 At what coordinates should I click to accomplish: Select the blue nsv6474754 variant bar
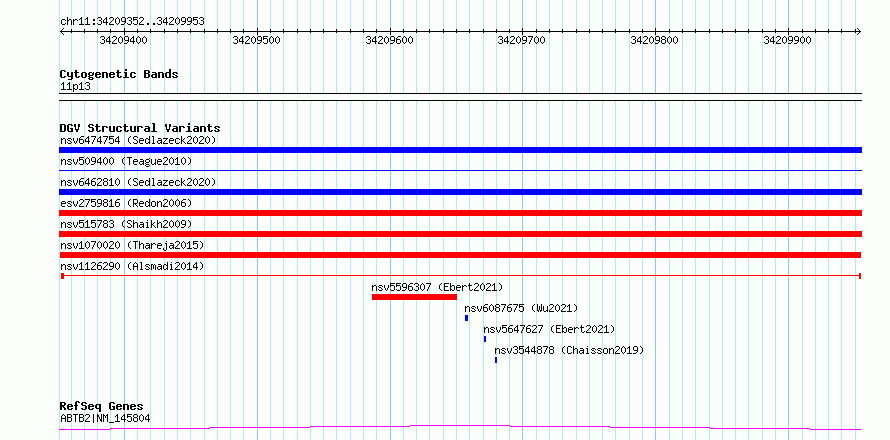[x=460, y=150]
